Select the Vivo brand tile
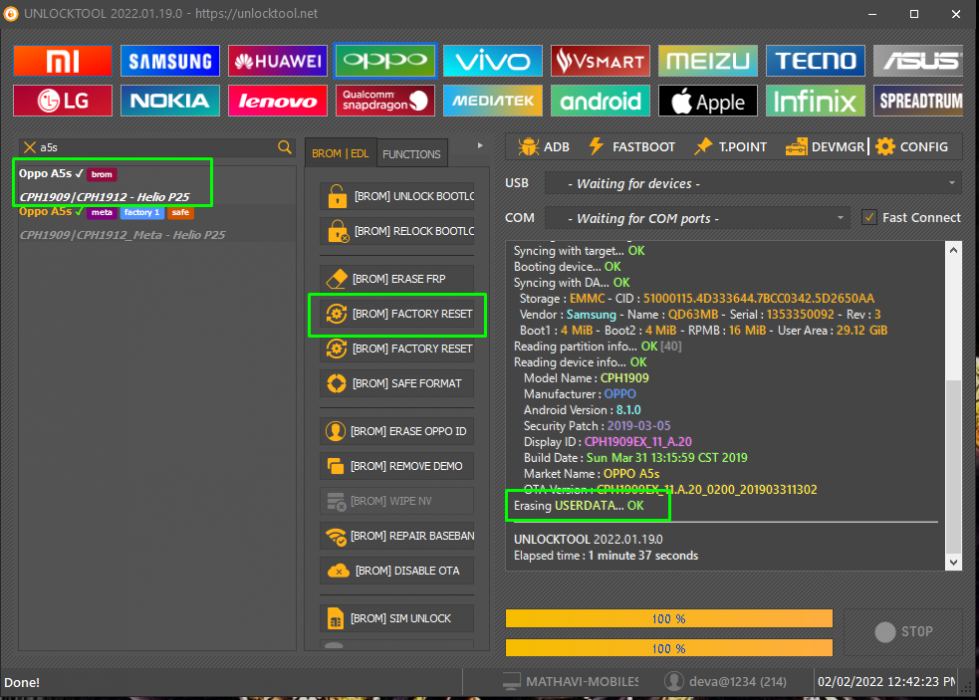The width and height of the screenshot is (979, 700). coord(493,61)
